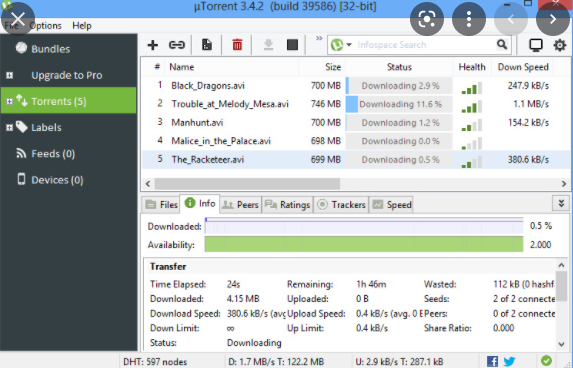Click the Bundles sidebar icon
This screenshot has height=368, width=573.
pyautogui.click(x=21, y=48)
